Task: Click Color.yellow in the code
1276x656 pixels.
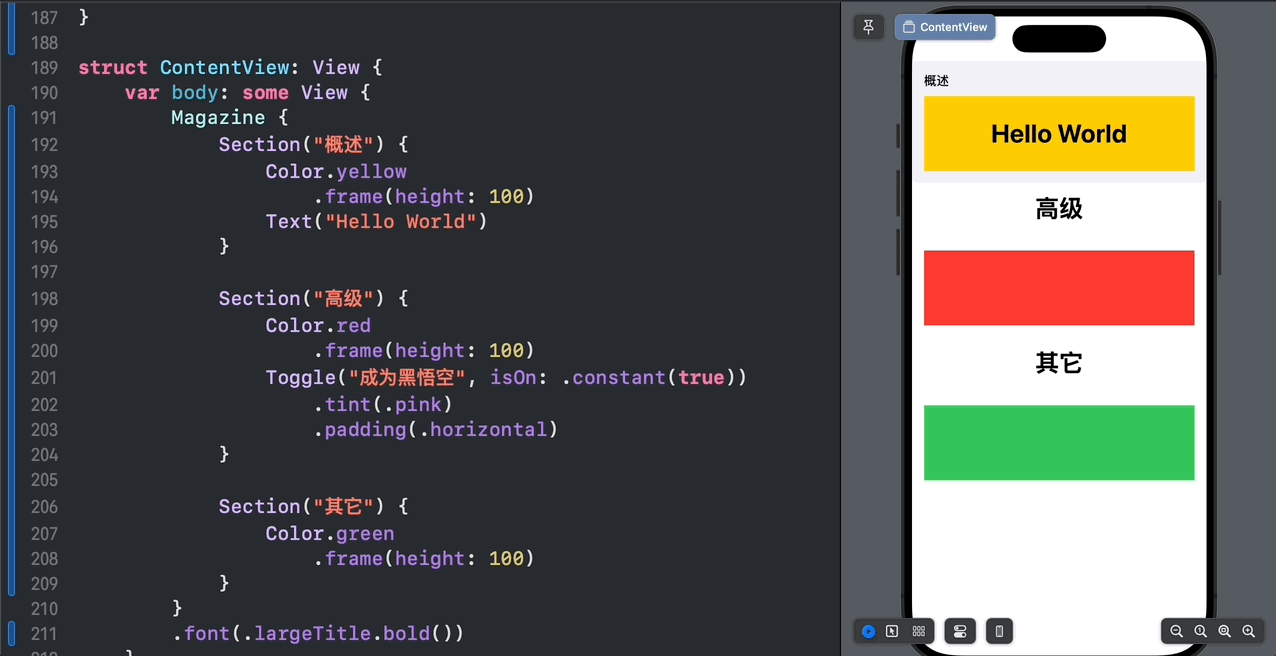Action: pos(336,172)
